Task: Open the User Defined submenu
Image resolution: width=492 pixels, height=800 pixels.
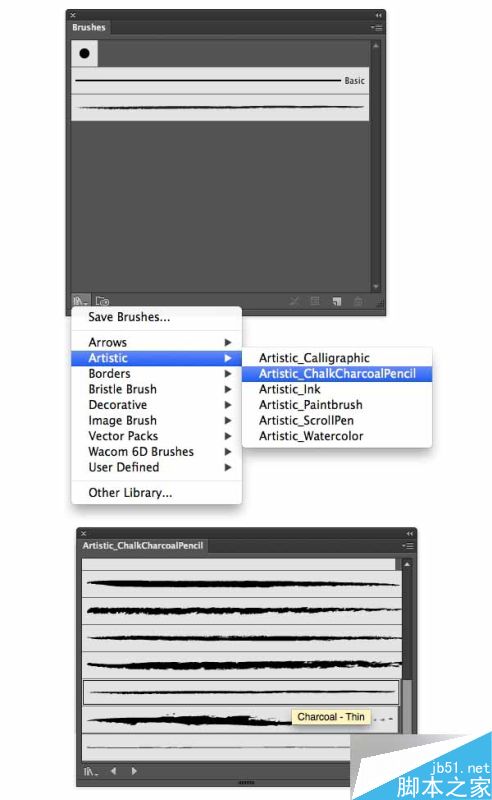Action: [x=157, y=467]
